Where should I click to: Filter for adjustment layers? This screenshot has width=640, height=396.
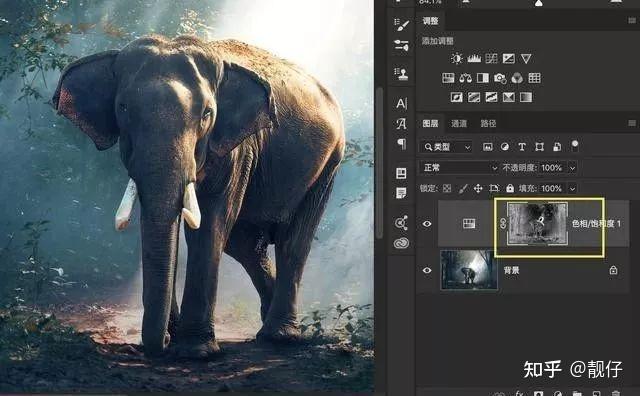point(505,147)
